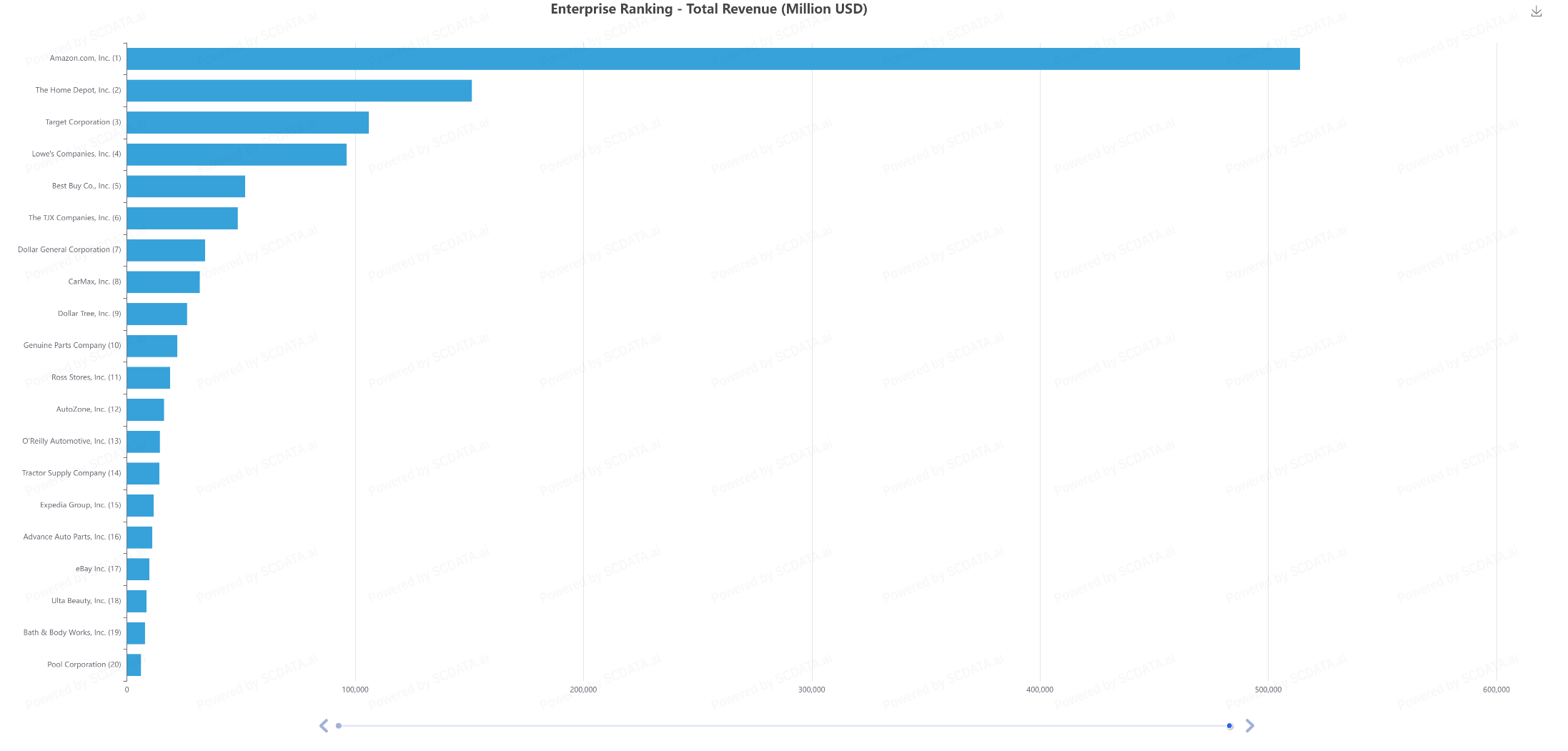Select The Home Depot bar

coord(299,91)
